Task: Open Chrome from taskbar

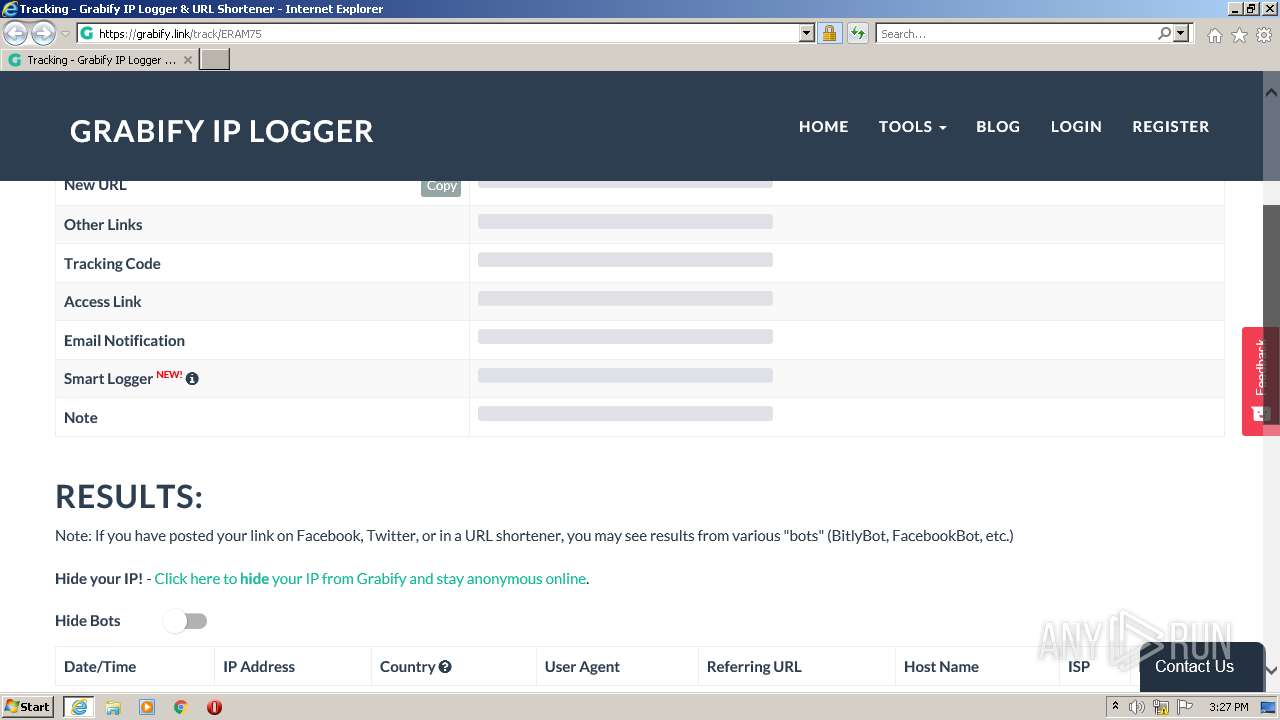Action: click(181, 707)
